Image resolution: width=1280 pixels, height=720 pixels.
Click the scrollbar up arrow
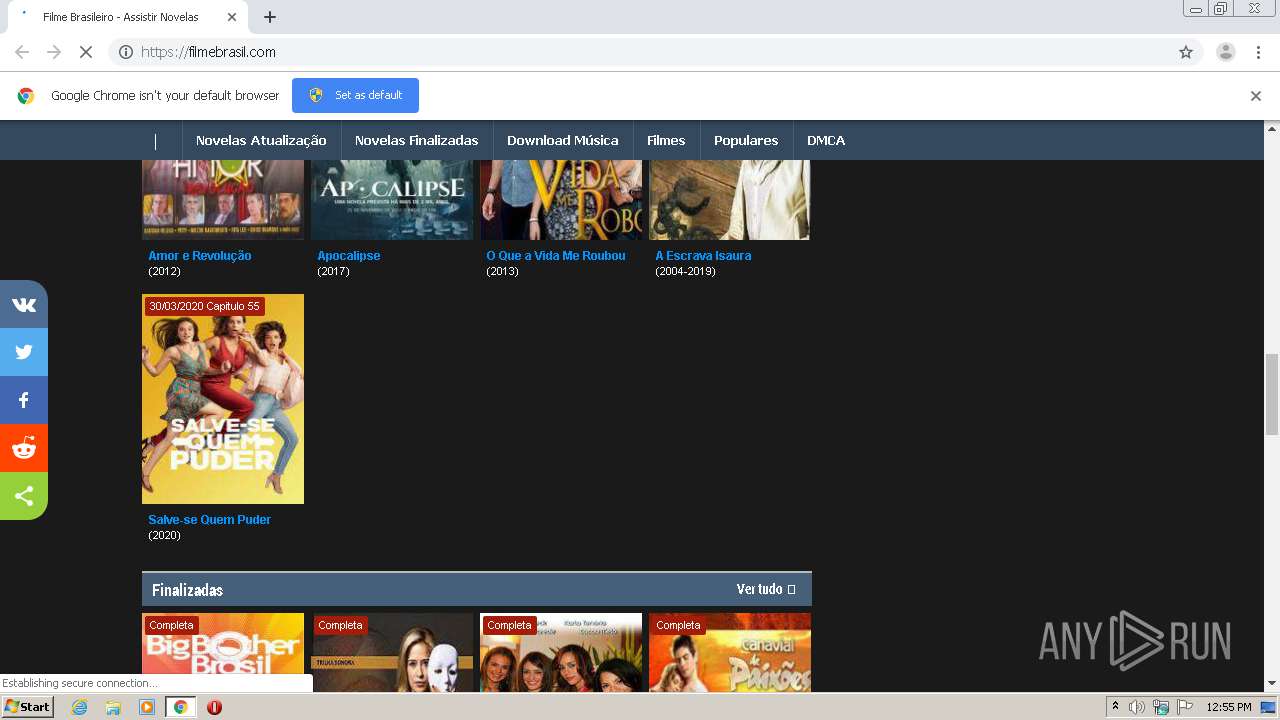click(1272, 128)
